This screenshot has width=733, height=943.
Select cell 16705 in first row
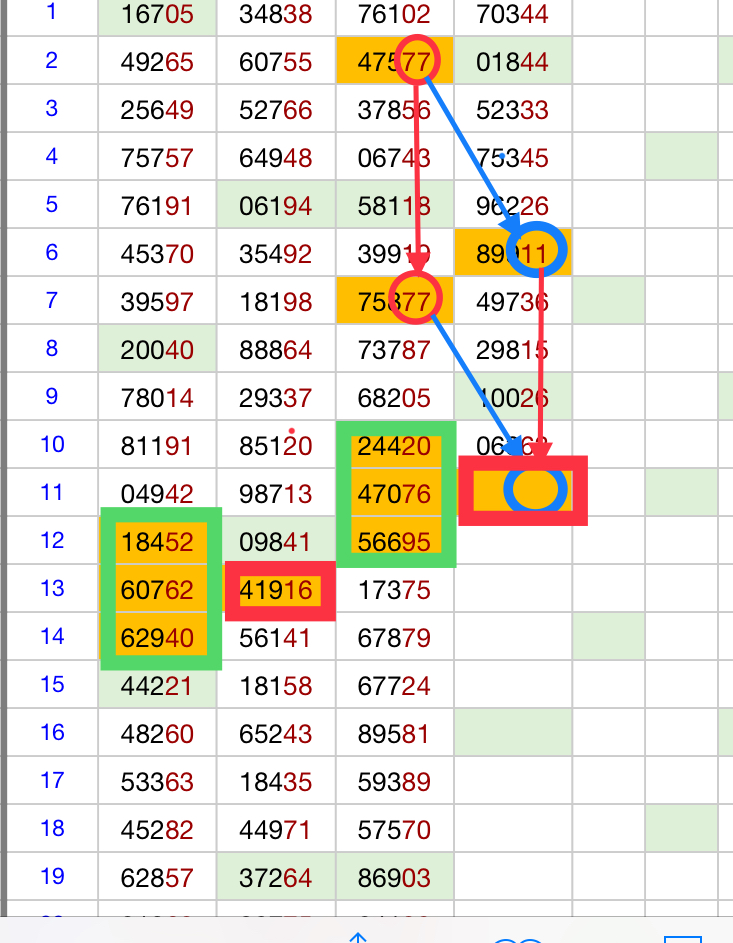157,14
